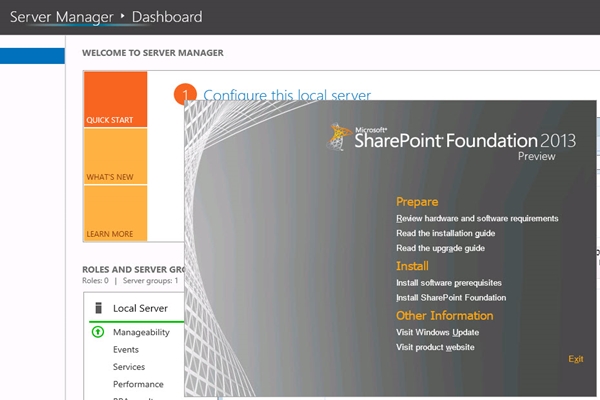Select highlighted Dashboard item in left navigation
This screenshot has height=400, width=600.
tap(32, 56)
